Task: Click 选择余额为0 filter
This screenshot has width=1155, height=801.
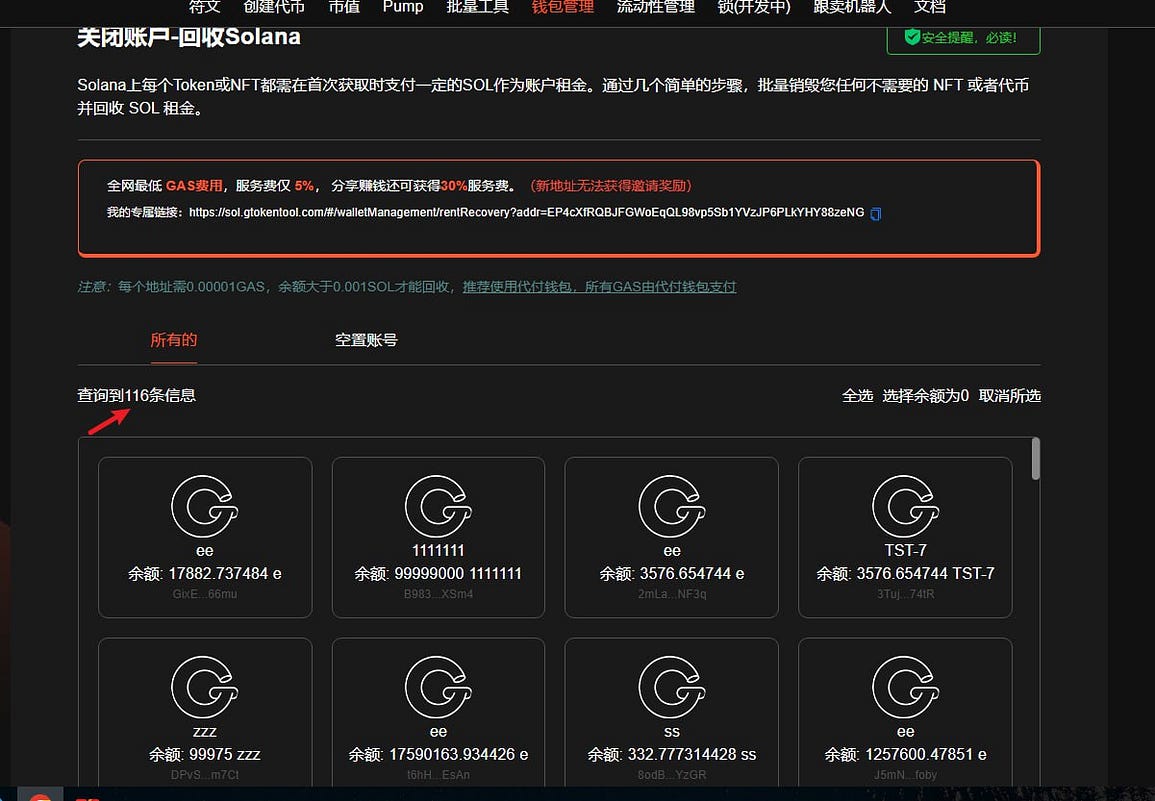Action: [x=925, y=396]
